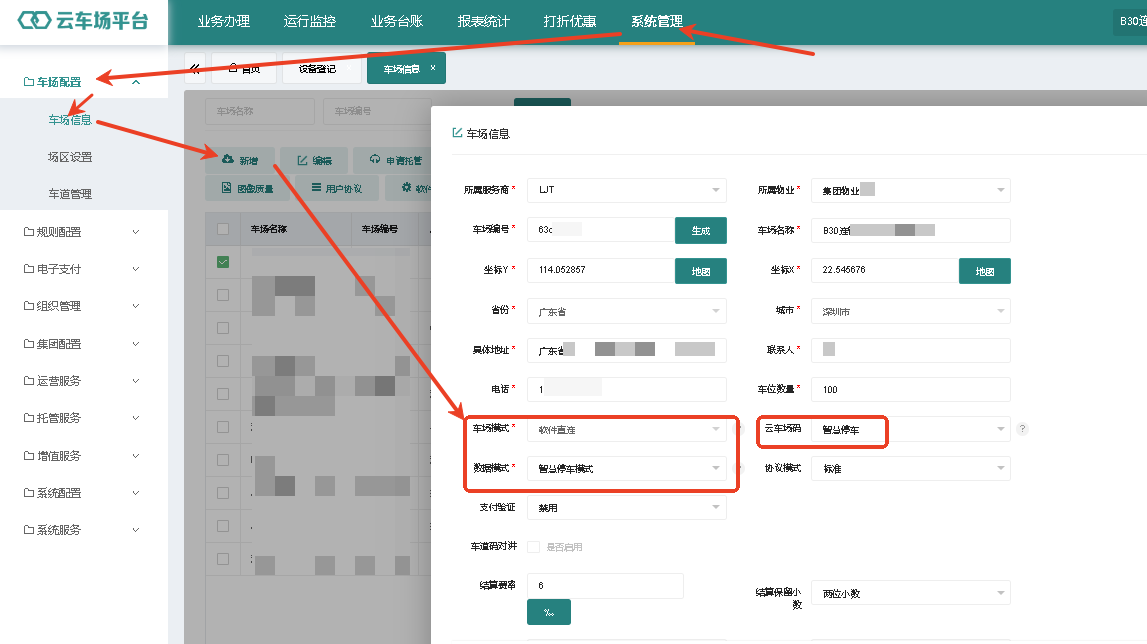Expand the 系统配置 menu chevron
This screenshot has height=644, width=1147.
(135, 493)
